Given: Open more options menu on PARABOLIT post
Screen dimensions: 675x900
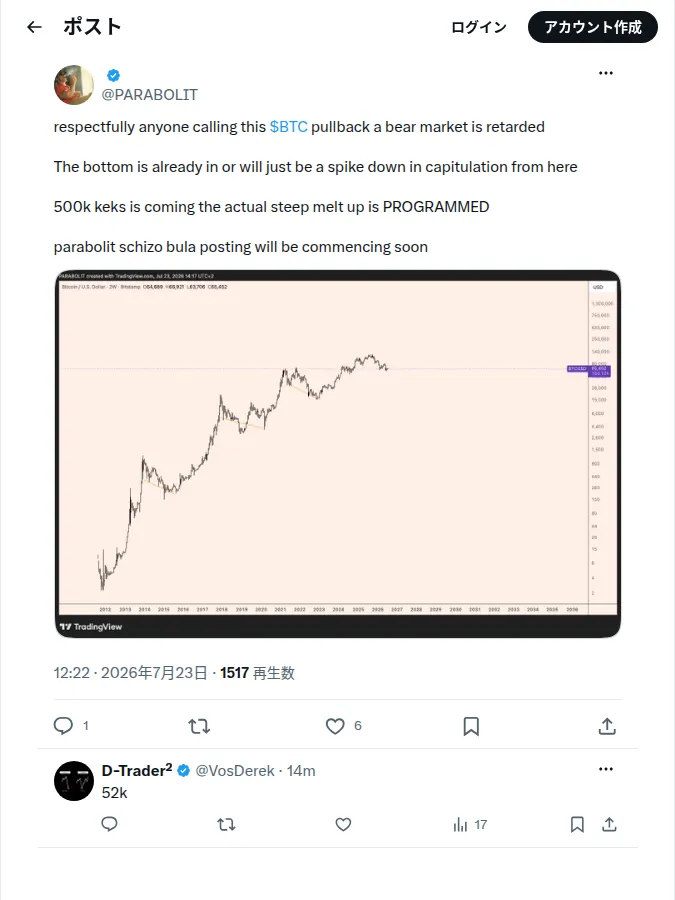Looking at the screenshot, I should 606,73.
